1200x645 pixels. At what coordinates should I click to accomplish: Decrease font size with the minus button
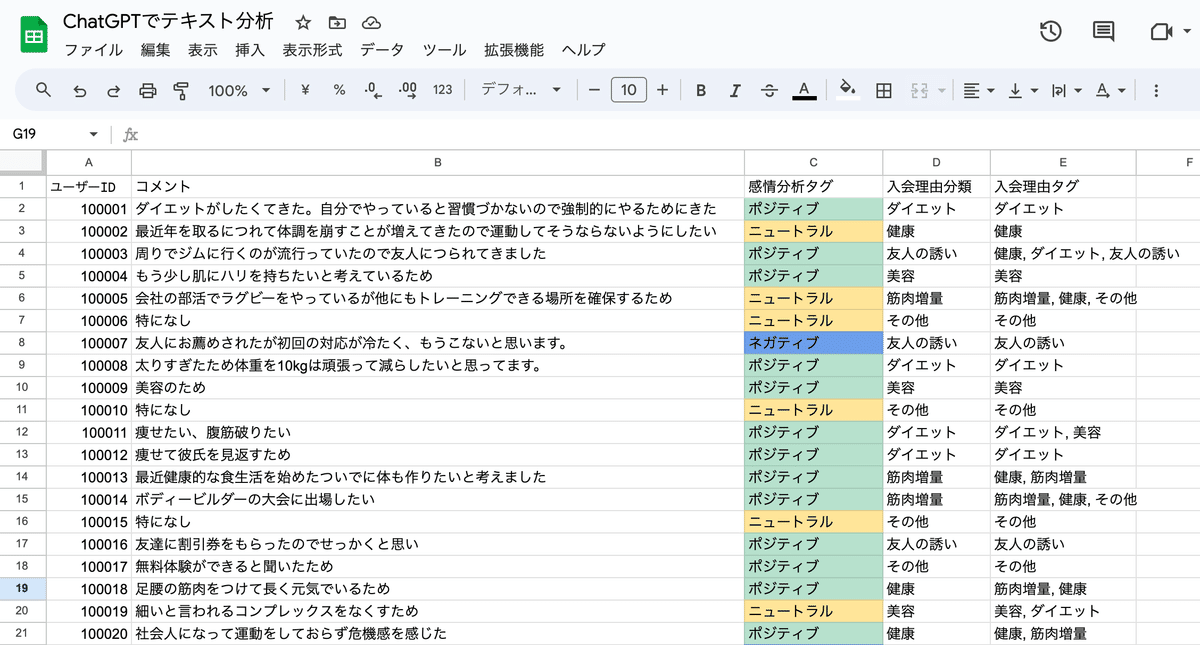[594, 90]
